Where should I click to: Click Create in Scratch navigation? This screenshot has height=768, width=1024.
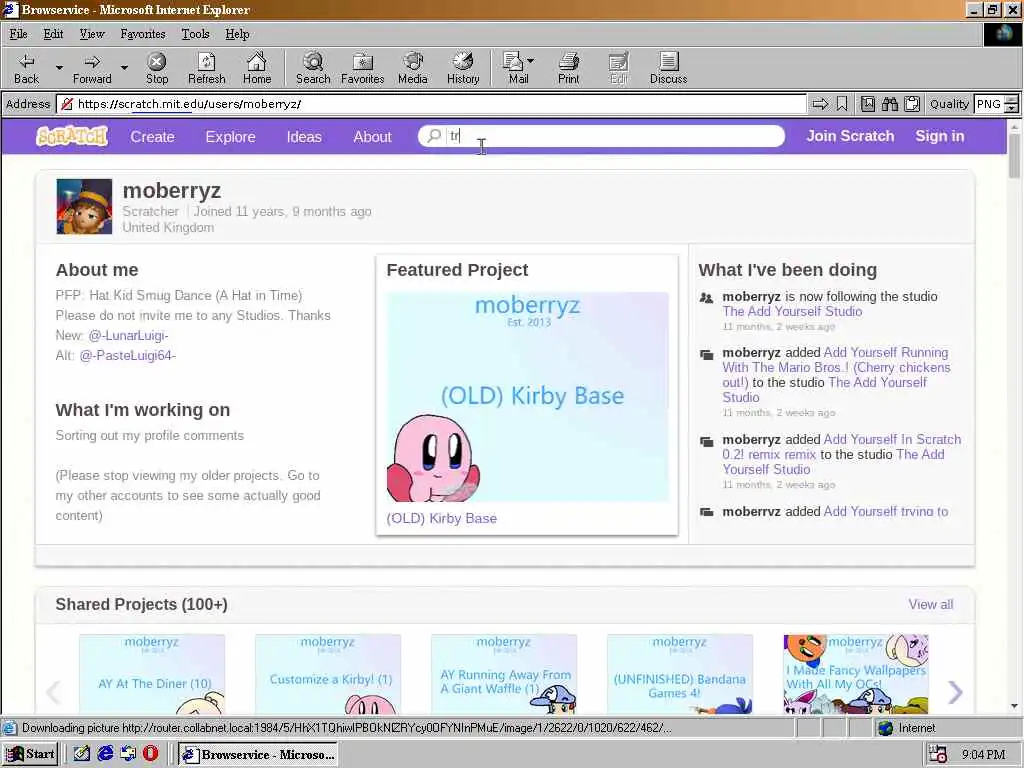(x=152, y=136)
